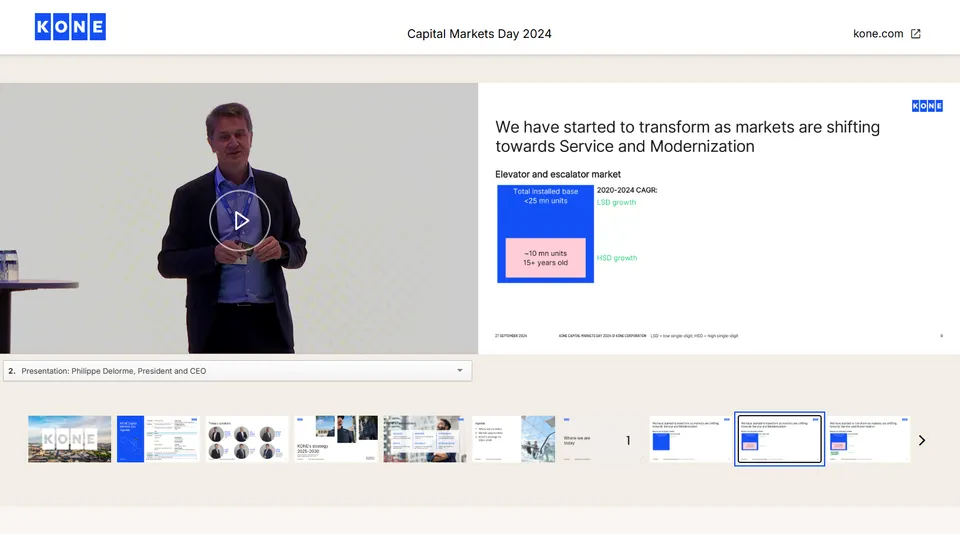Open the kone.com external link

click(x=878, y=33)
